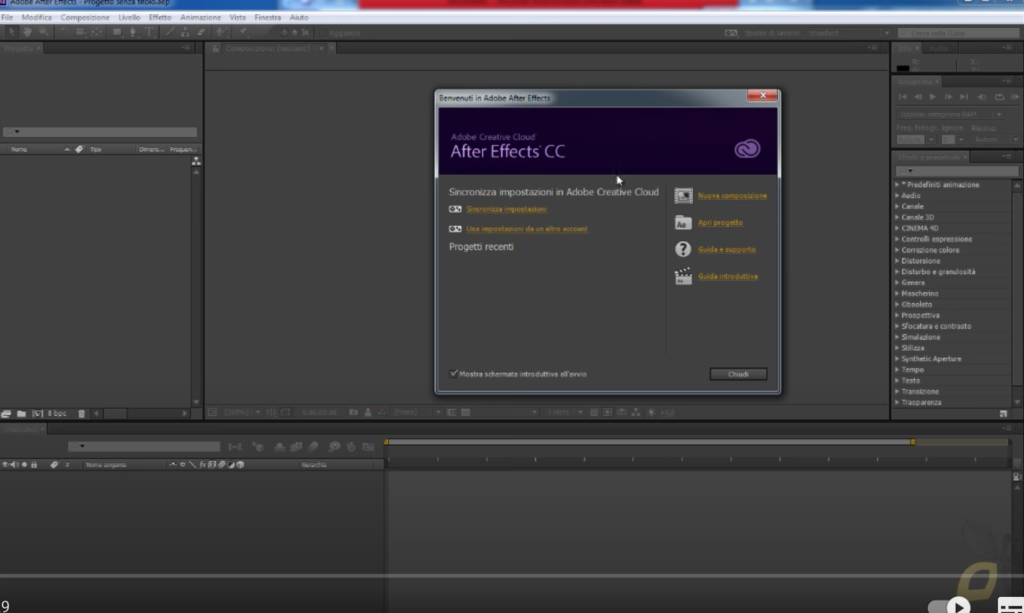Click the Sincronizza impostazioni link
The image size is (1024, 613).
pyautogui.click(x=506, y=209)
